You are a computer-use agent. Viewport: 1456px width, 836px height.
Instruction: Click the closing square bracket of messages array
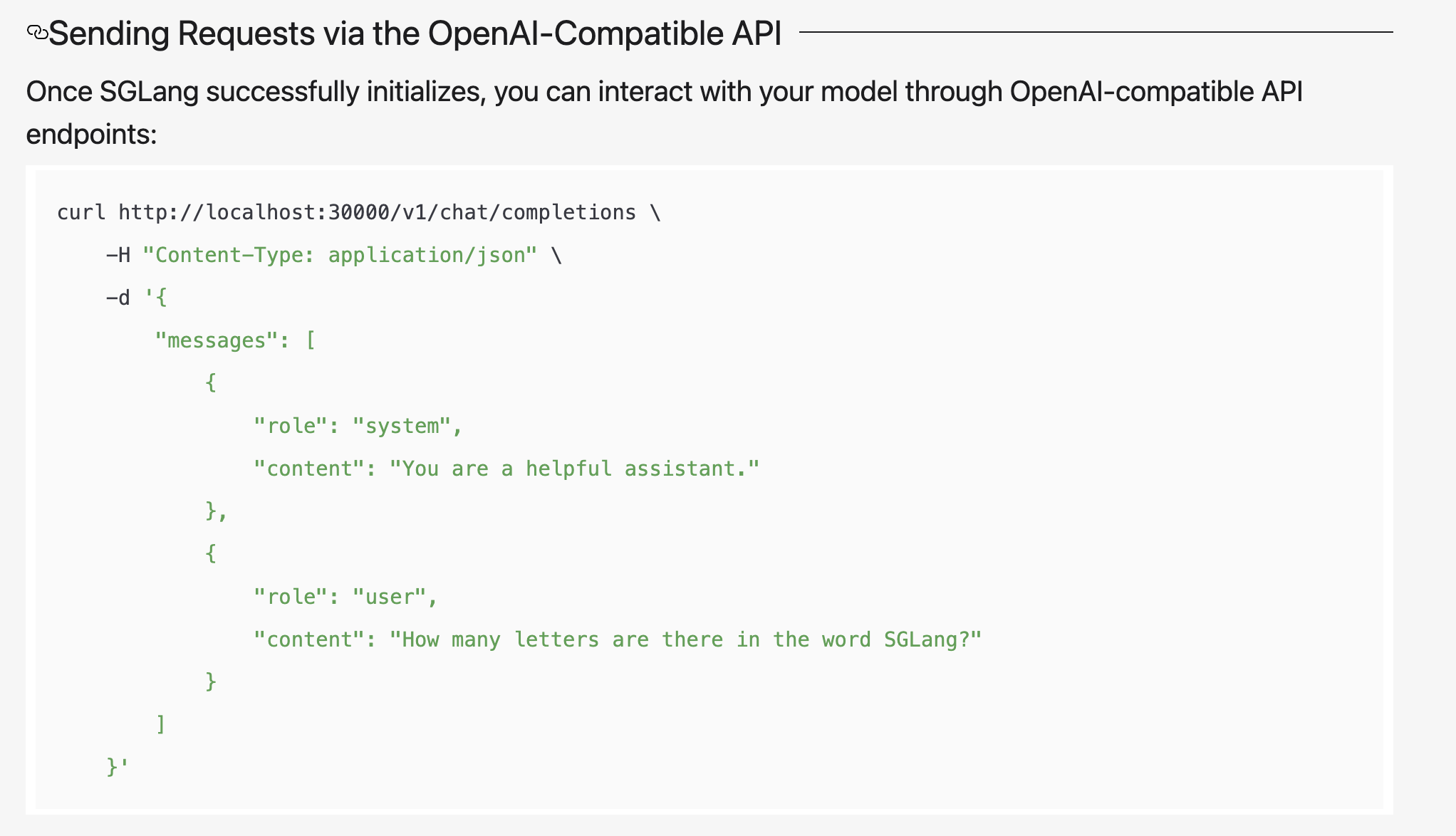(x=161, y=724)
